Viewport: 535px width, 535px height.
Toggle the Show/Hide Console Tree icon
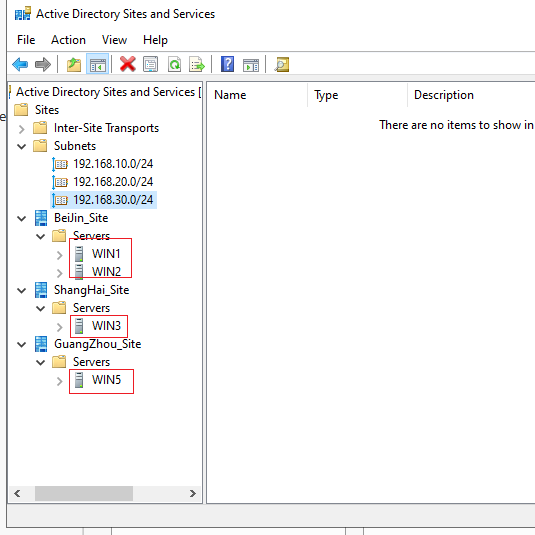click(x=98, y=64)
